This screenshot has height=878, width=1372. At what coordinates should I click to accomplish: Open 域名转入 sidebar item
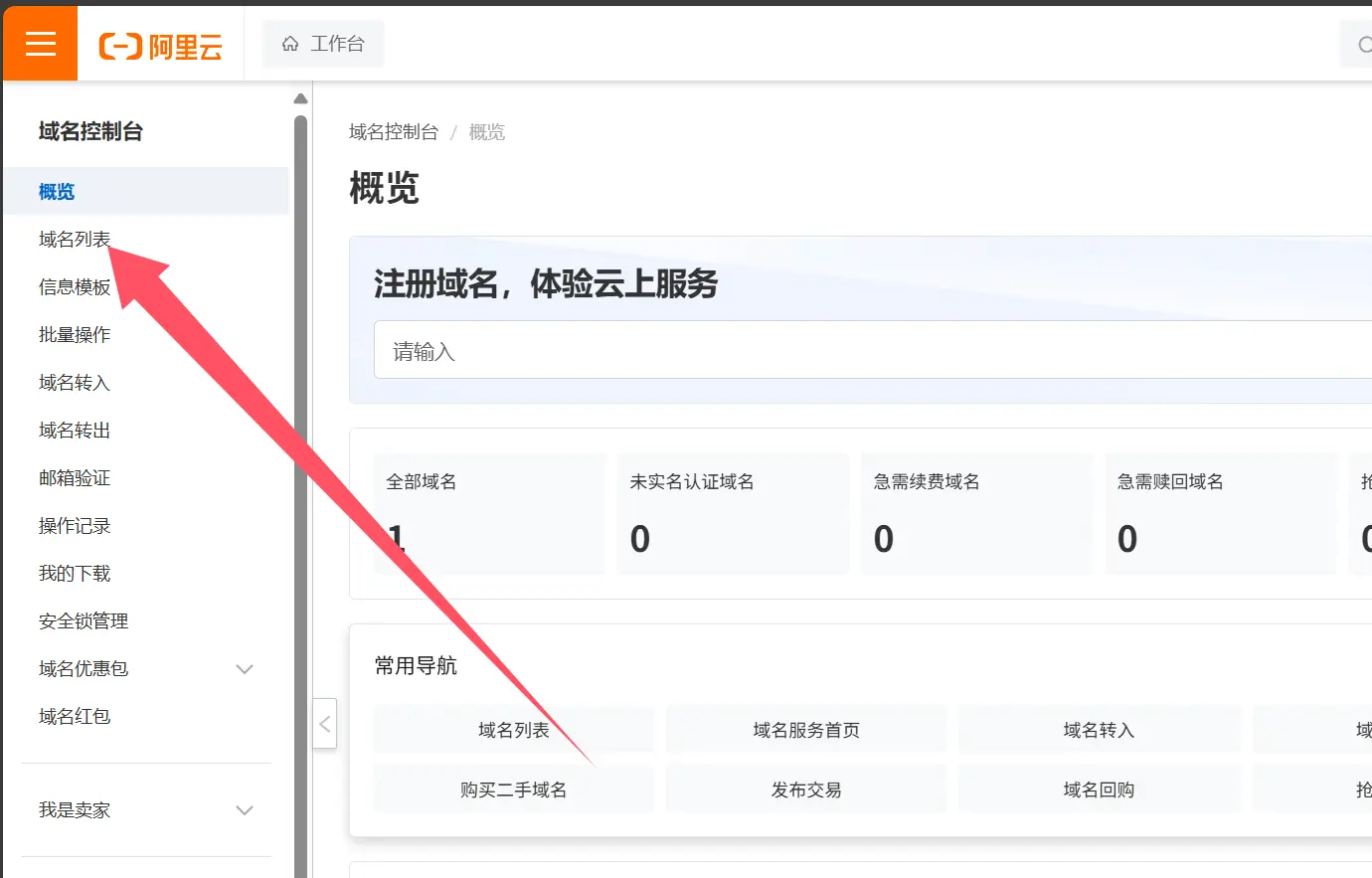click(x=75, y=383)
